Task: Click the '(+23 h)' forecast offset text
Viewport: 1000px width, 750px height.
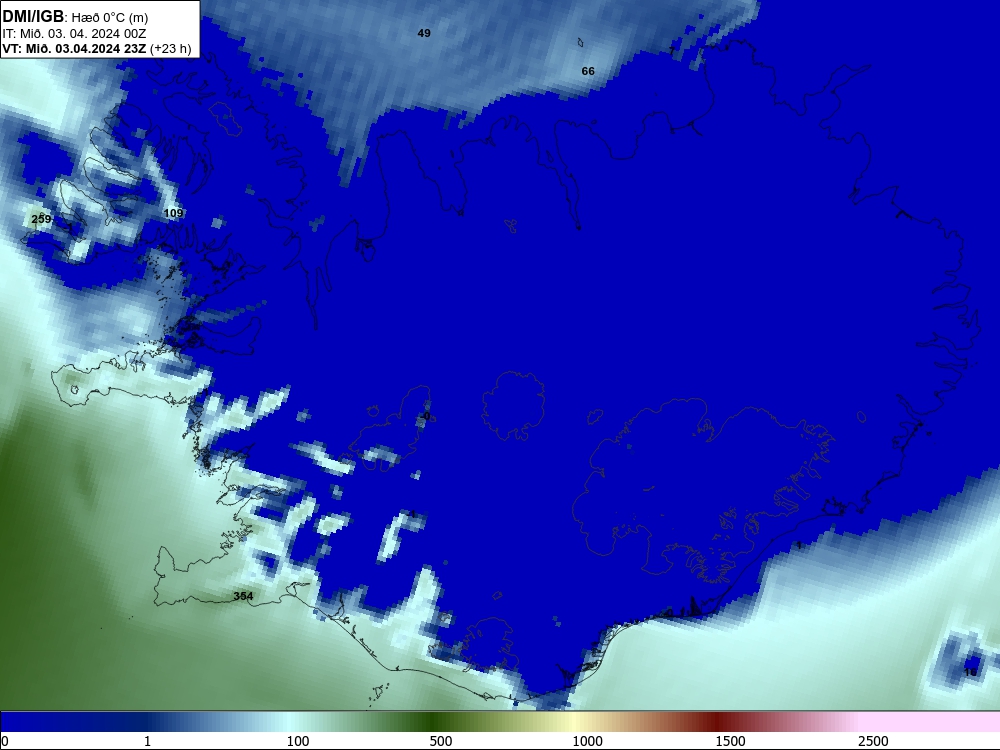Action: pos(170,48)
